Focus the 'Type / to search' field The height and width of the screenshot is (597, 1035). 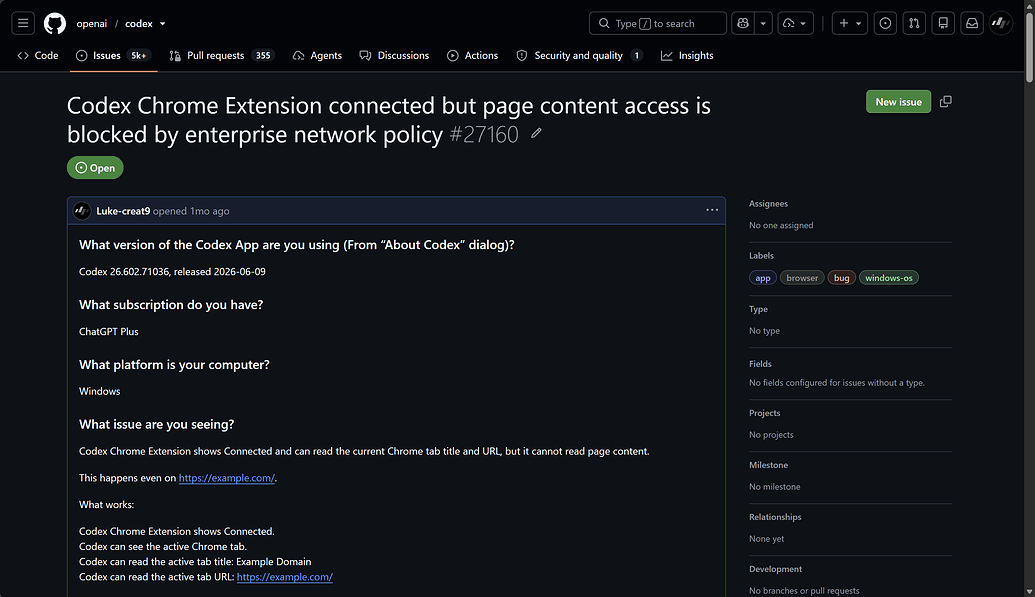point(657,23)
